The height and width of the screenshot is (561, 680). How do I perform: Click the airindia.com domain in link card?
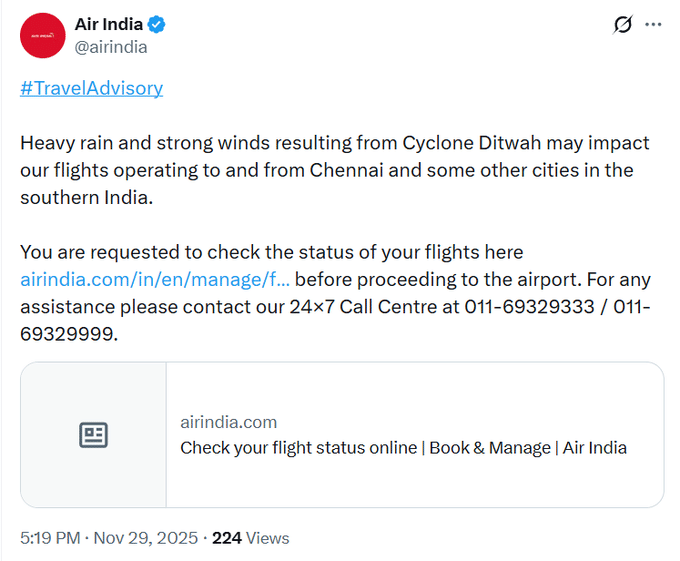229,422
